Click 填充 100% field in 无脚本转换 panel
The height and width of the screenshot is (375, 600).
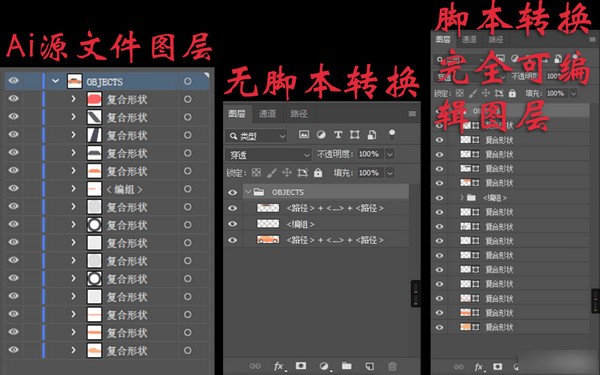point(370,173)
